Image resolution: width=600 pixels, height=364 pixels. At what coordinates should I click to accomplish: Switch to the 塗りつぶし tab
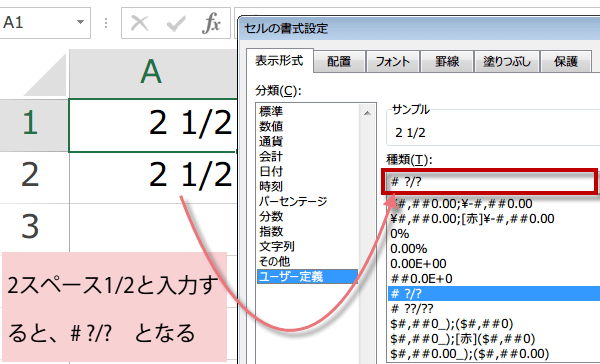coord(507,62)
